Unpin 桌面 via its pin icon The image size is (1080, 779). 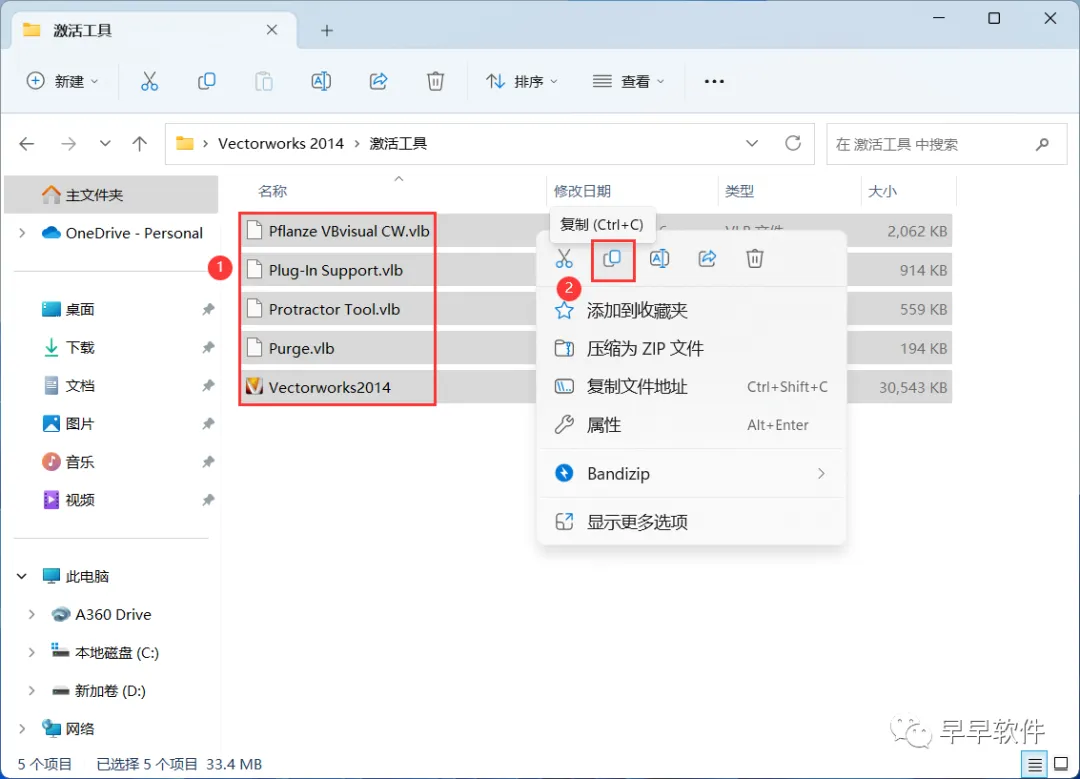click(208, 309)
